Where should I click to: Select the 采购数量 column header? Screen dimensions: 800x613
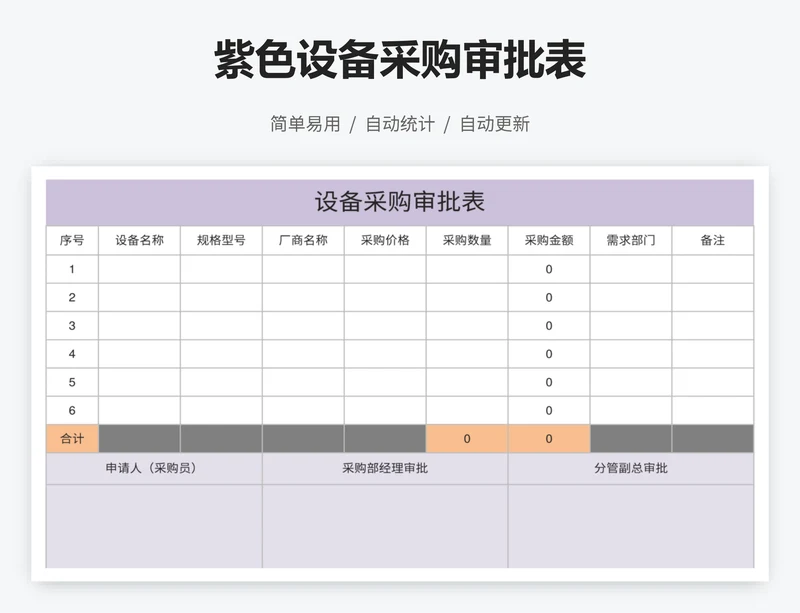pos(467,240)
